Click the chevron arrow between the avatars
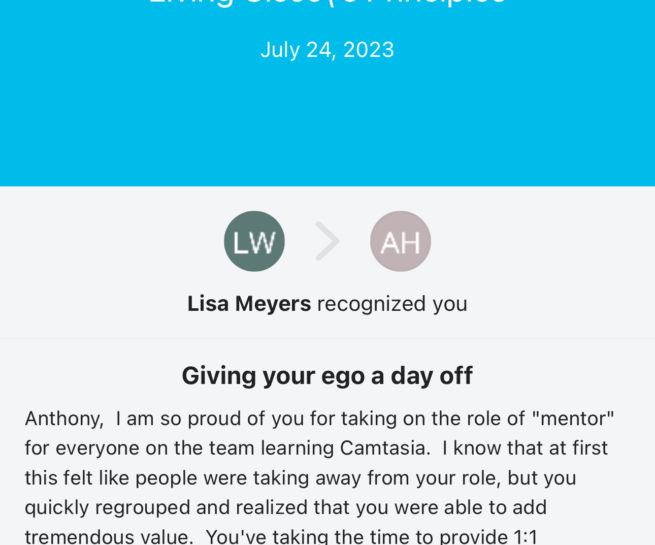Viewport: 655px width, 545px height. [x=327, y=241]
